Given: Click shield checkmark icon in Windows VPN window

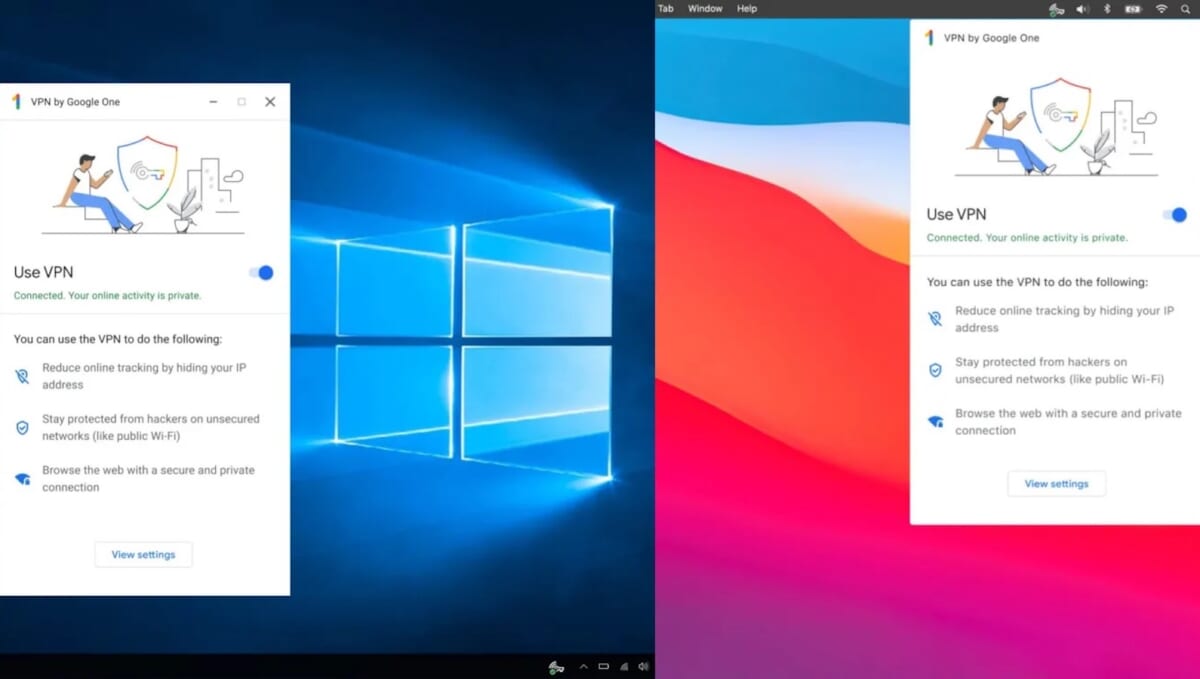Looking at the screenshot, I should pos(22,428).
